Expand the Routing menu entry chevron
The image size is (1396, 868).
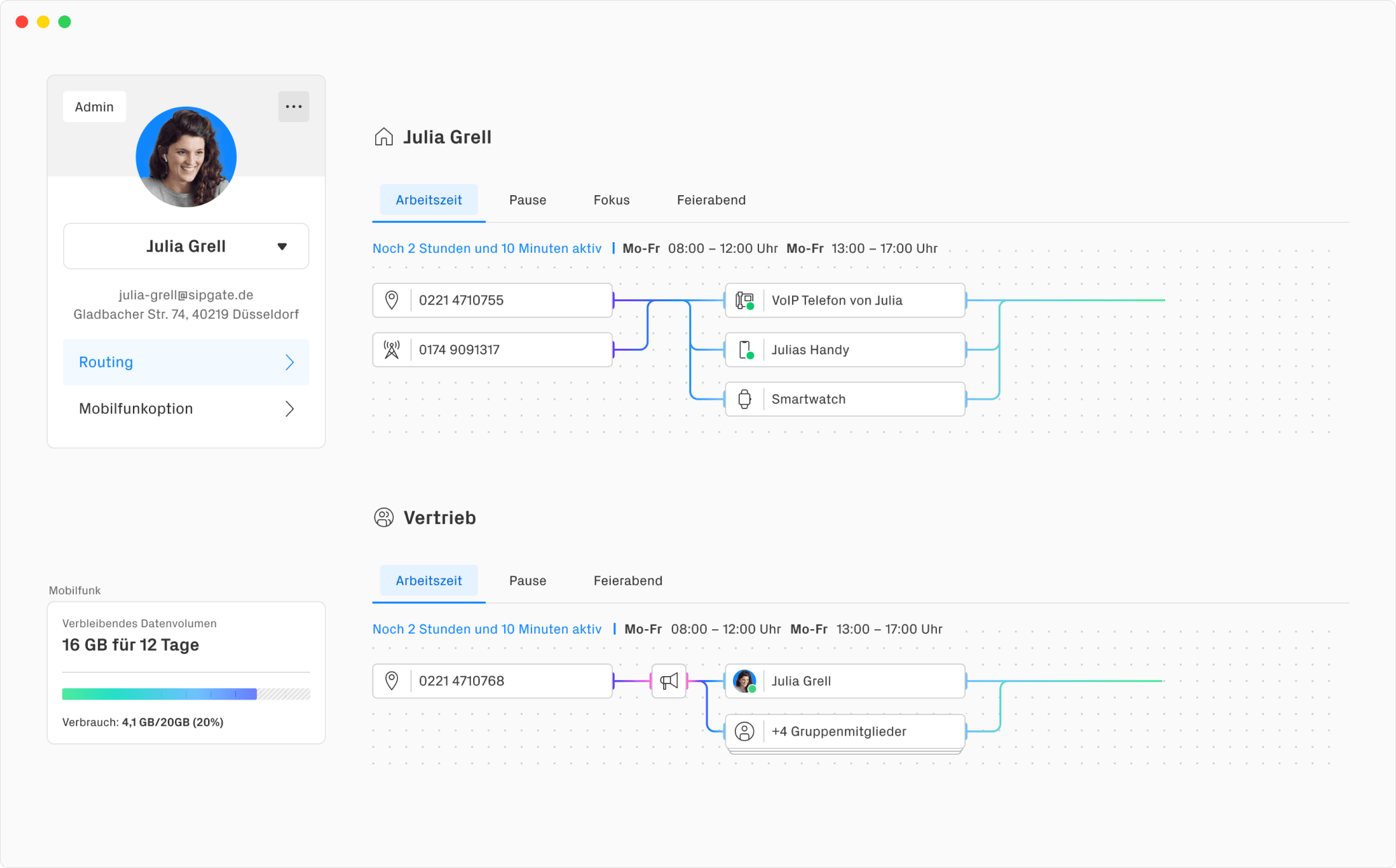[x=289, y=362]
